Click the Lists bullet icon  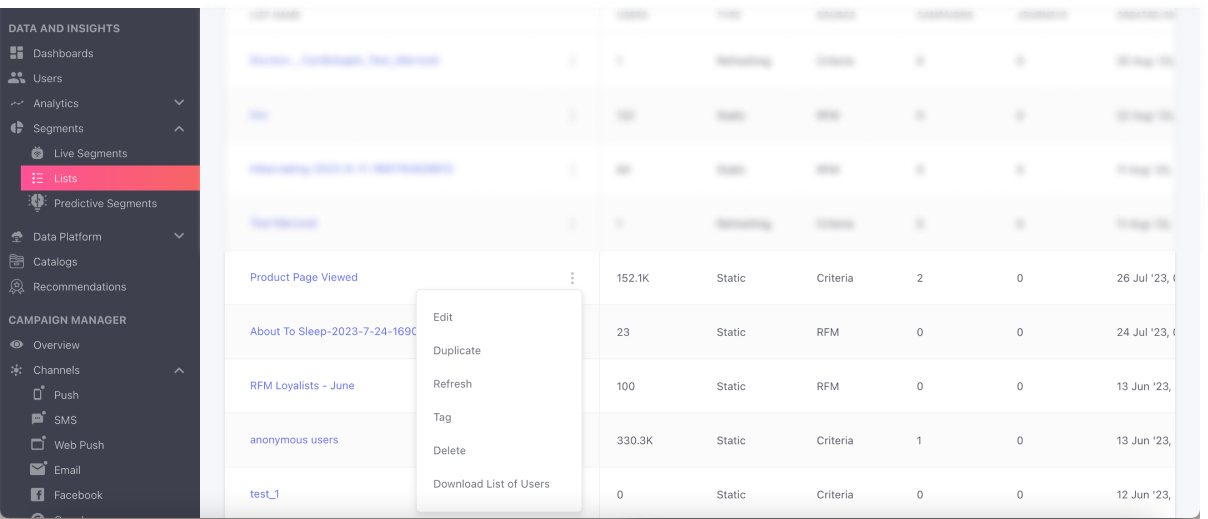37,178
